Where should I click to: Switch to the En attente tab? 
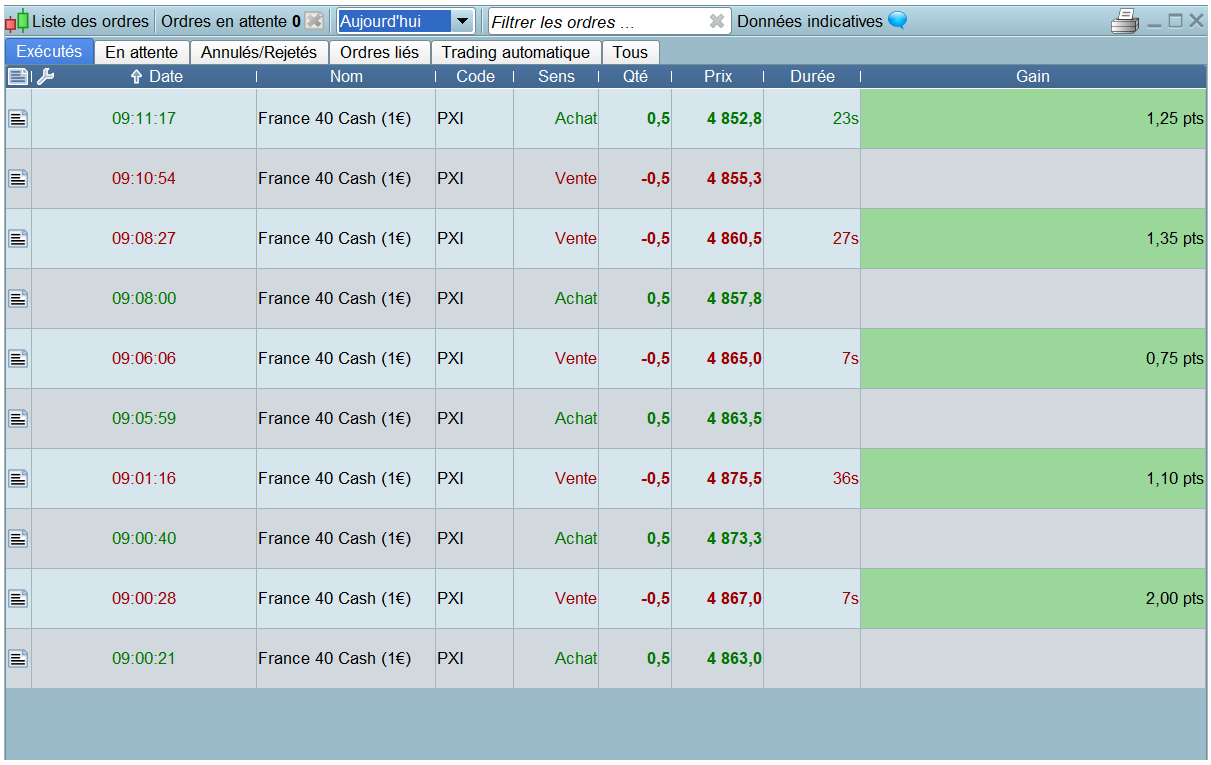141,52
